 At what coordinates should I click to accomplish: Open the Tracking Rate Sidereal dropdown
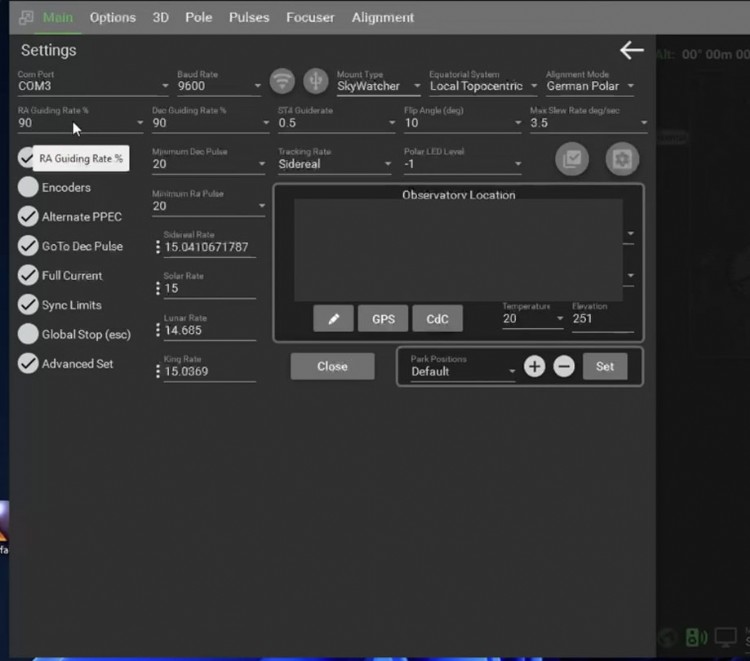pyautogui.click(x=333, y=164)
